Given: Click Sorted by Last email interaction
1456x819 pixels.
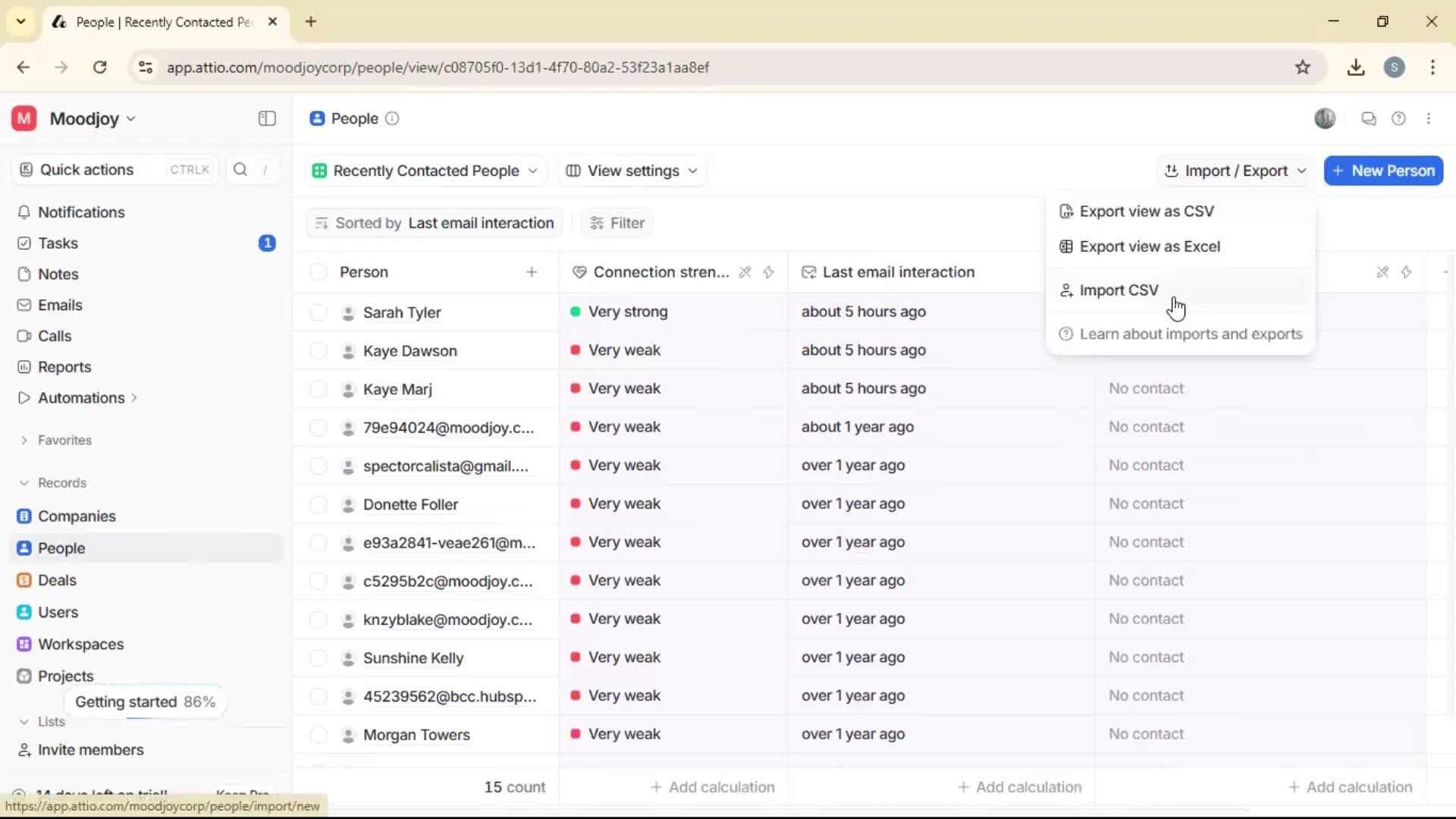Looking at the screenshot, I should (x=434, y=224).
